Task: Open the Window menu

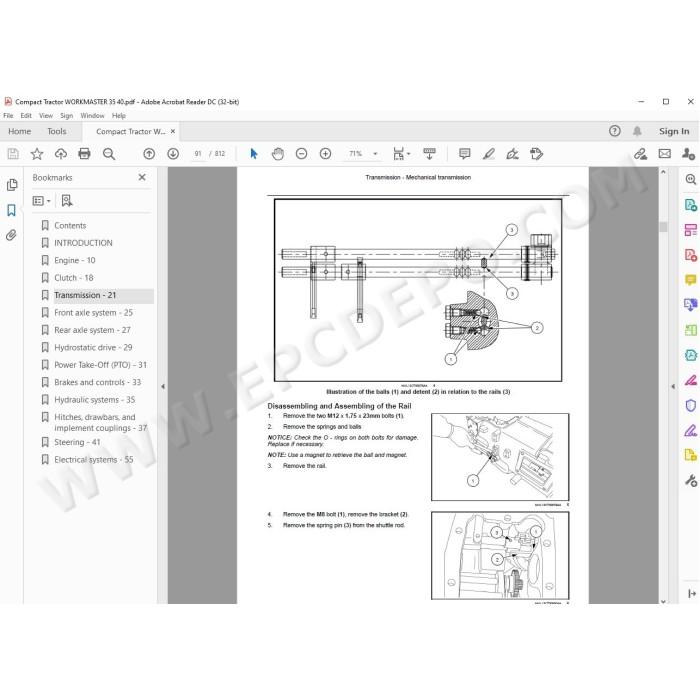Action: [92, 116]
